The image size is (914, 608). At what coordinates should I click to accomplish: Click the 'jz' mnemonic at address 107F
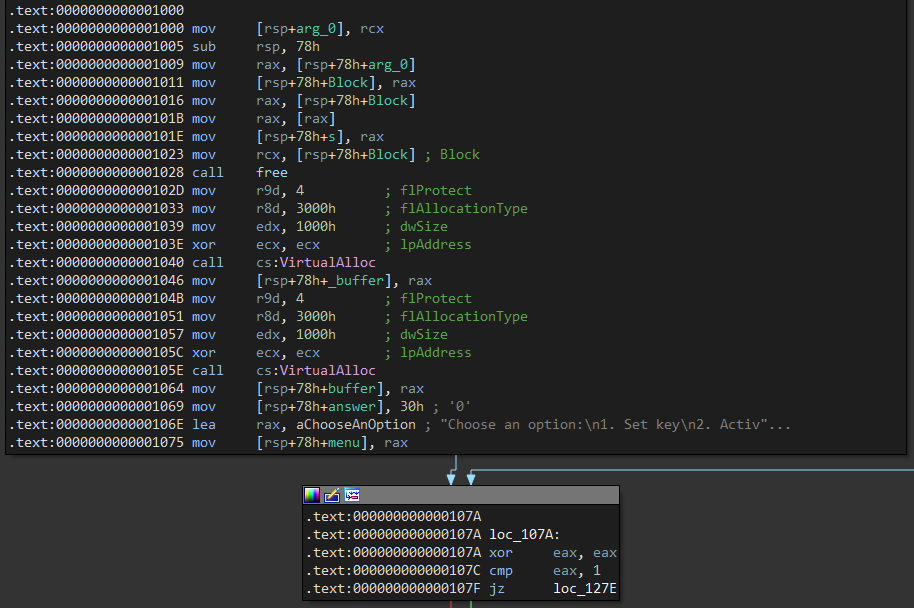[x=497, y=588]
